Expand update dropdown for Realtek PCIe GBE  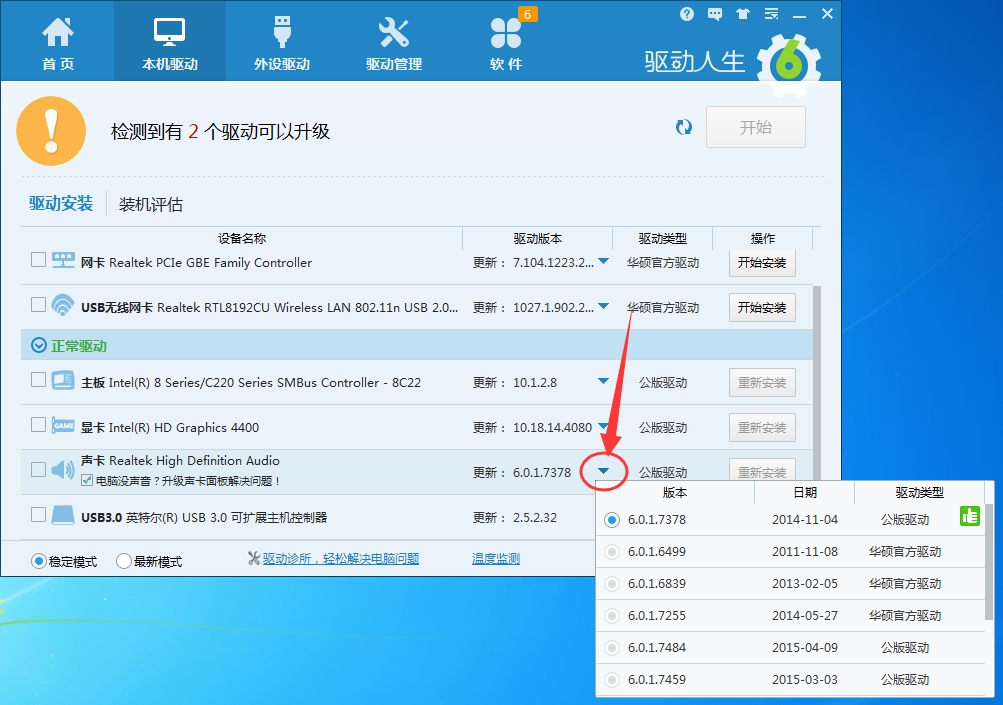(604, 262)
